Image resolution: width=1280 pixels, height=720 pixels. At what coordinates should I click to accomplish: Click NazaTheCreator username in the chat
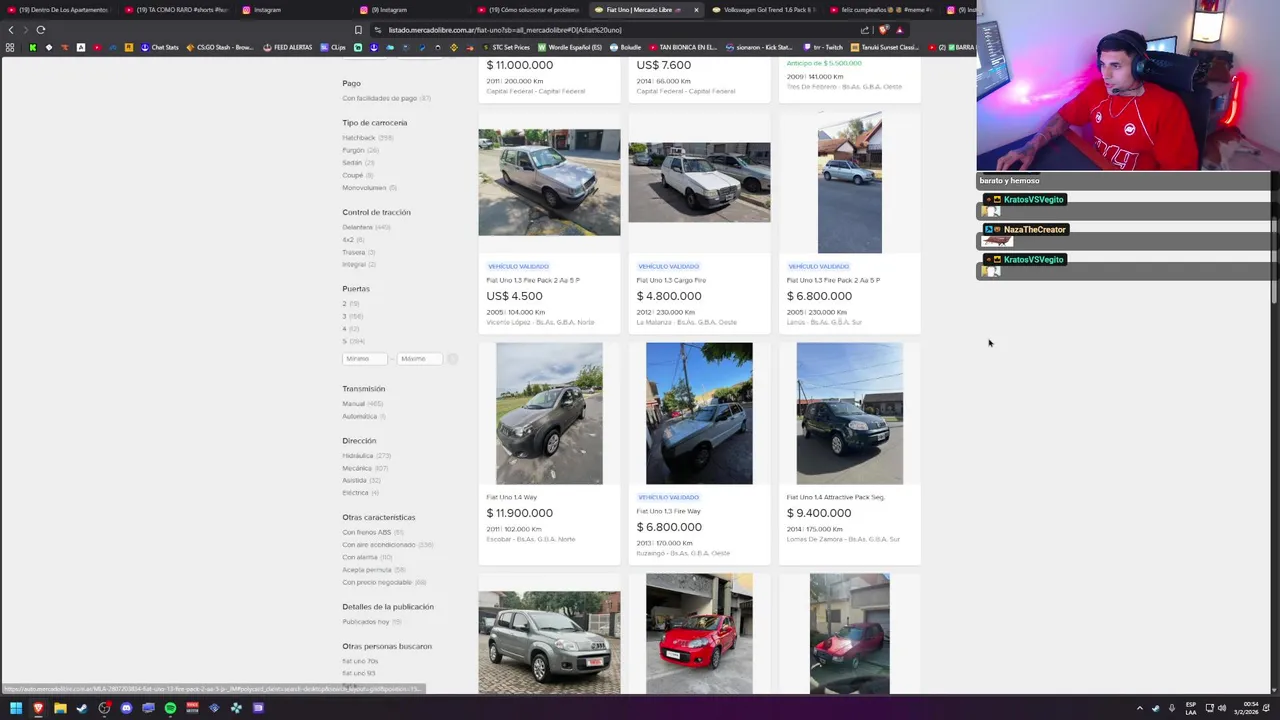(x=1035, y=229)
